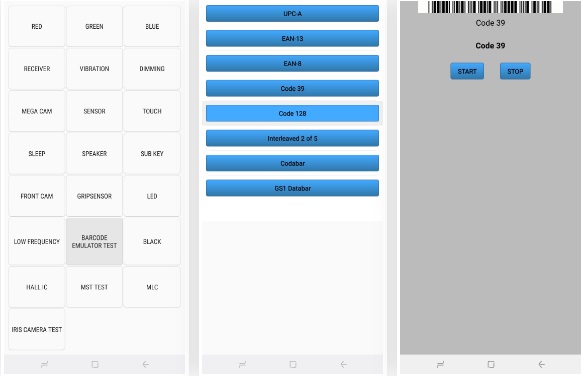
Task: Select the Code 128 barcode type
Action: pos(292,113)
